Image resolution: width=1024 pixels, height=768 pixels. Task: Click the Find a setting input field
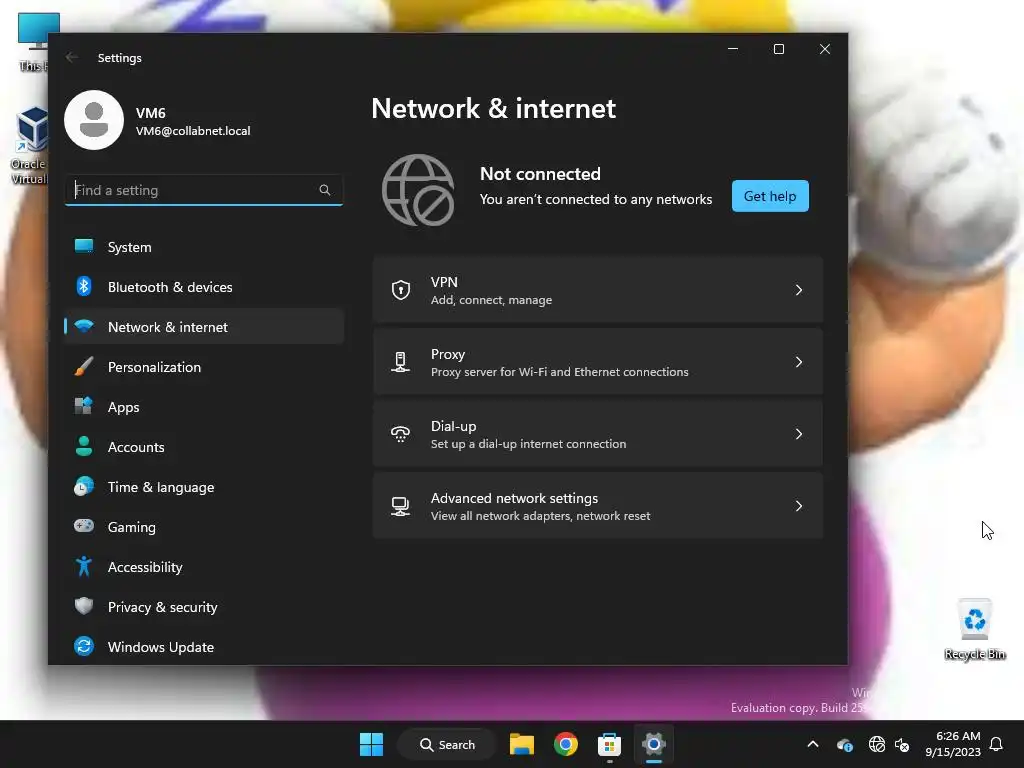pyautogui.click(x=204, y=190)
